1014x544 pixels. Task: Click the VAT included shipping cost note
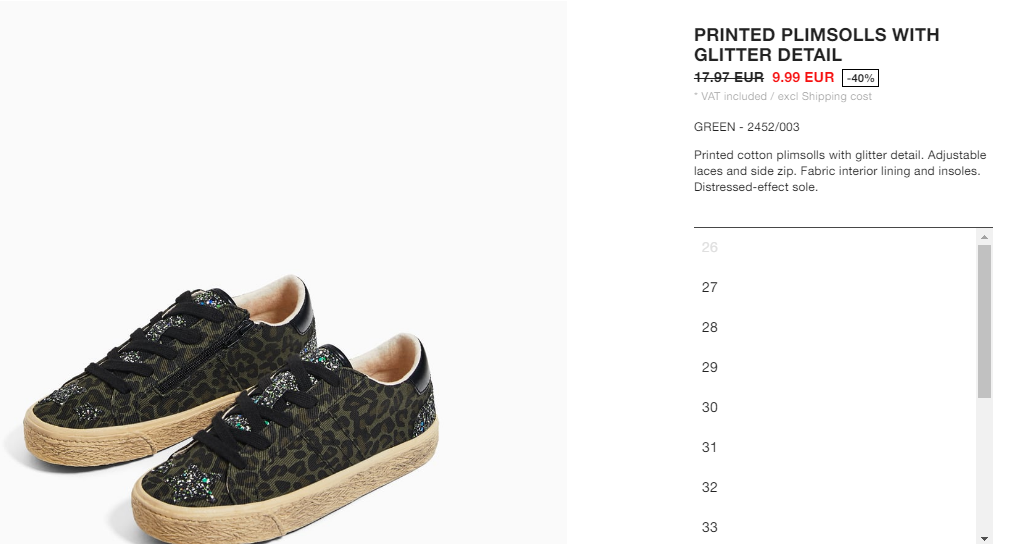782,96
